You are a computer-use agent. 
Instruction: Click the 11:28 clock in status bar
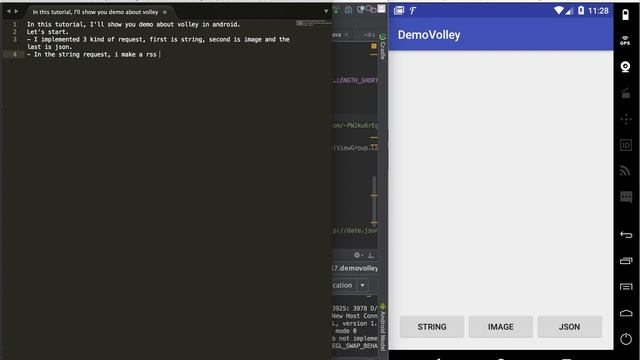[598, 11]
